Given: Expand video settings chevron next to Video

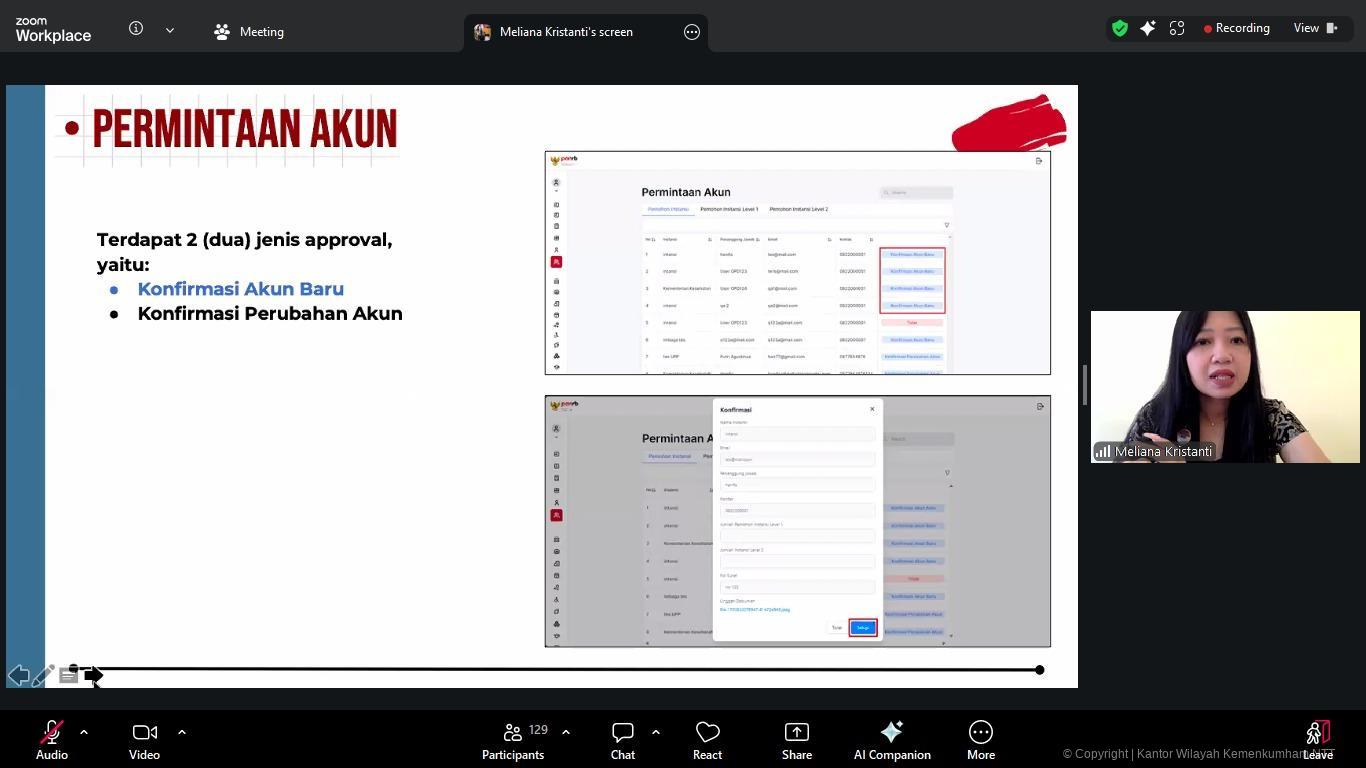Looking at the screenshot, I should pos(182,732).
